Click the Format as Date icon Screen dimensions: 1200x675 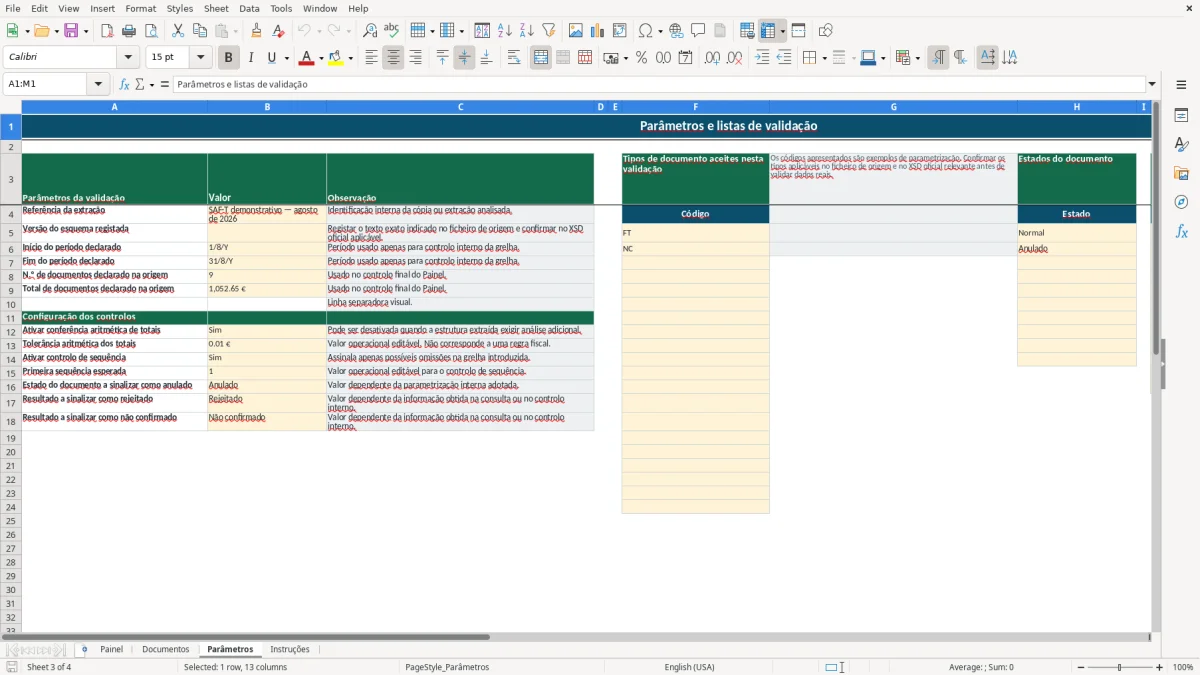(686, 58)
